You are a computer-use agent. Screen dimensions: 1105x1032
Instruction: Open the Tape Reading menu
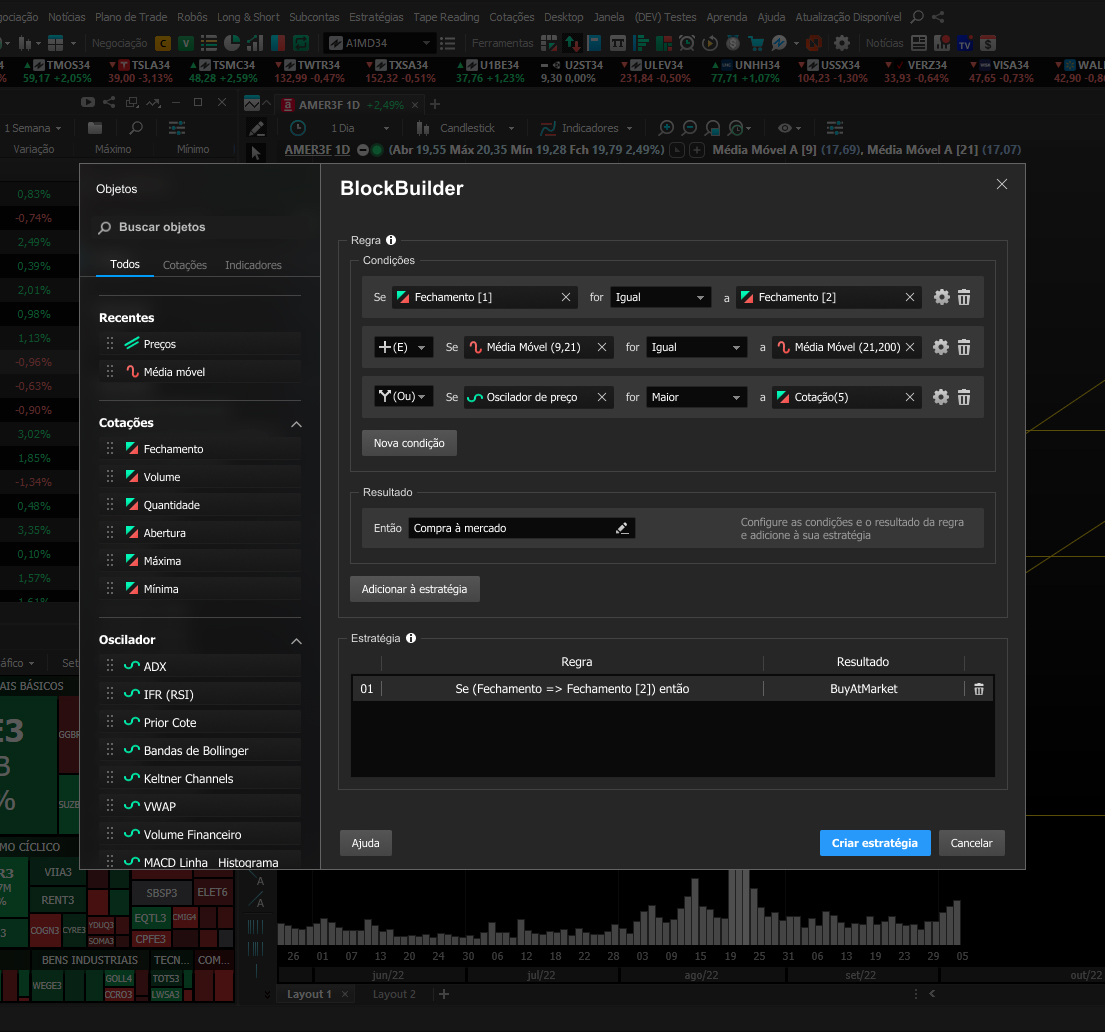[446, 17]
